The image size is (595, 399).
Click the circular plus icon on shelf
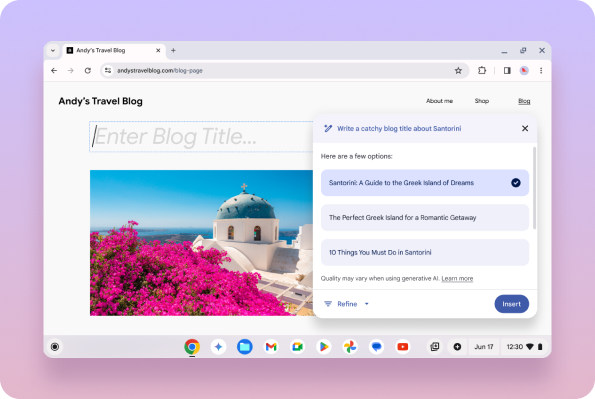(457, 347)
